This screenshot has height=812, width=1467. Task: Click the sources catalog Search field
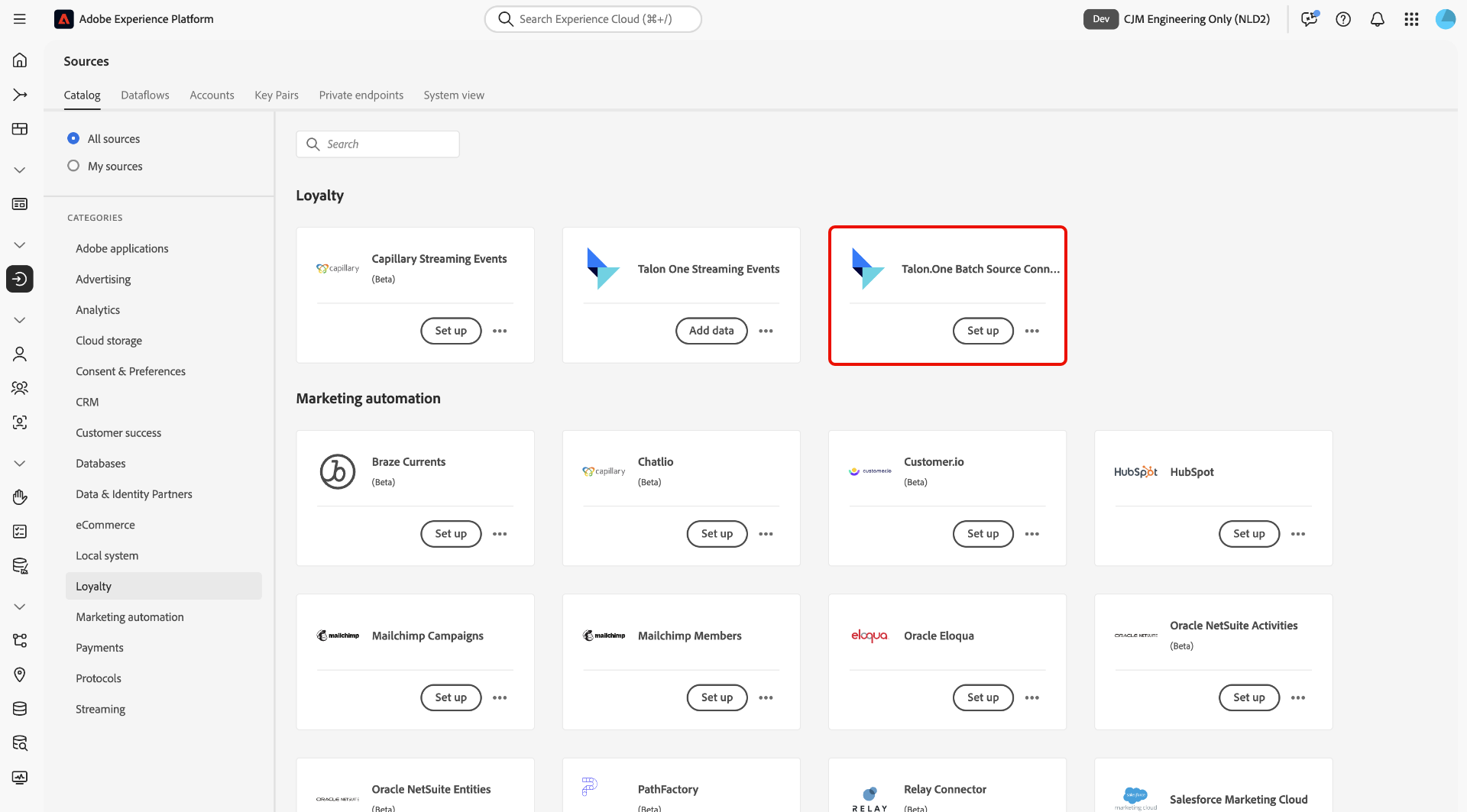pyautogui.click(x=377, y=144)
